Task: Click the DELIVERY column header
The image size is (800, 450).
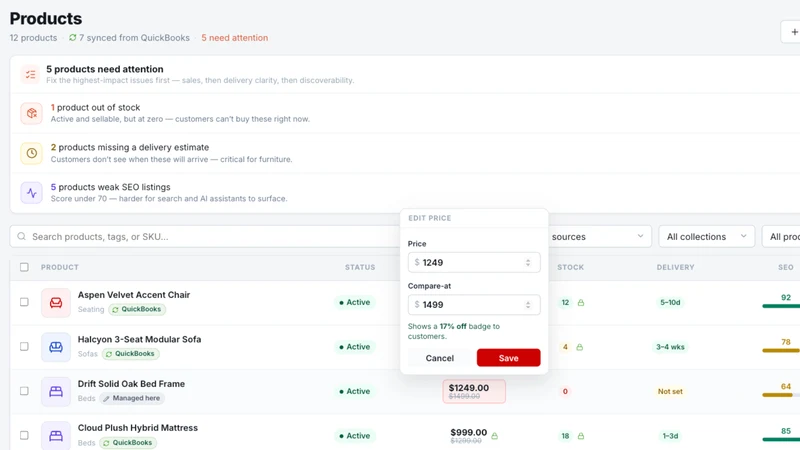Action: point(676,267)
